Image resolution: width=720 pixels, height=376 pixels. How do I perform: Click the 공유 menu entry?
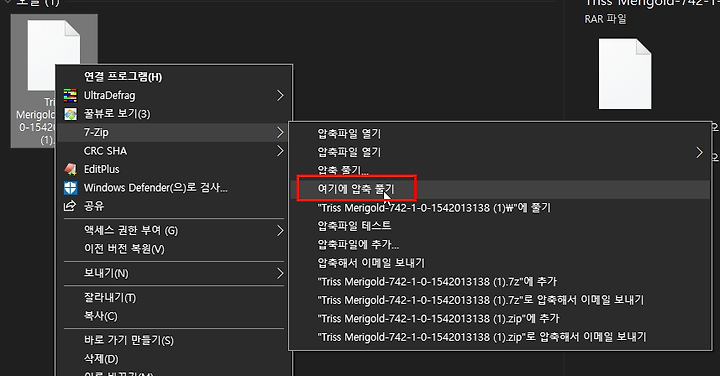[174, 206]
